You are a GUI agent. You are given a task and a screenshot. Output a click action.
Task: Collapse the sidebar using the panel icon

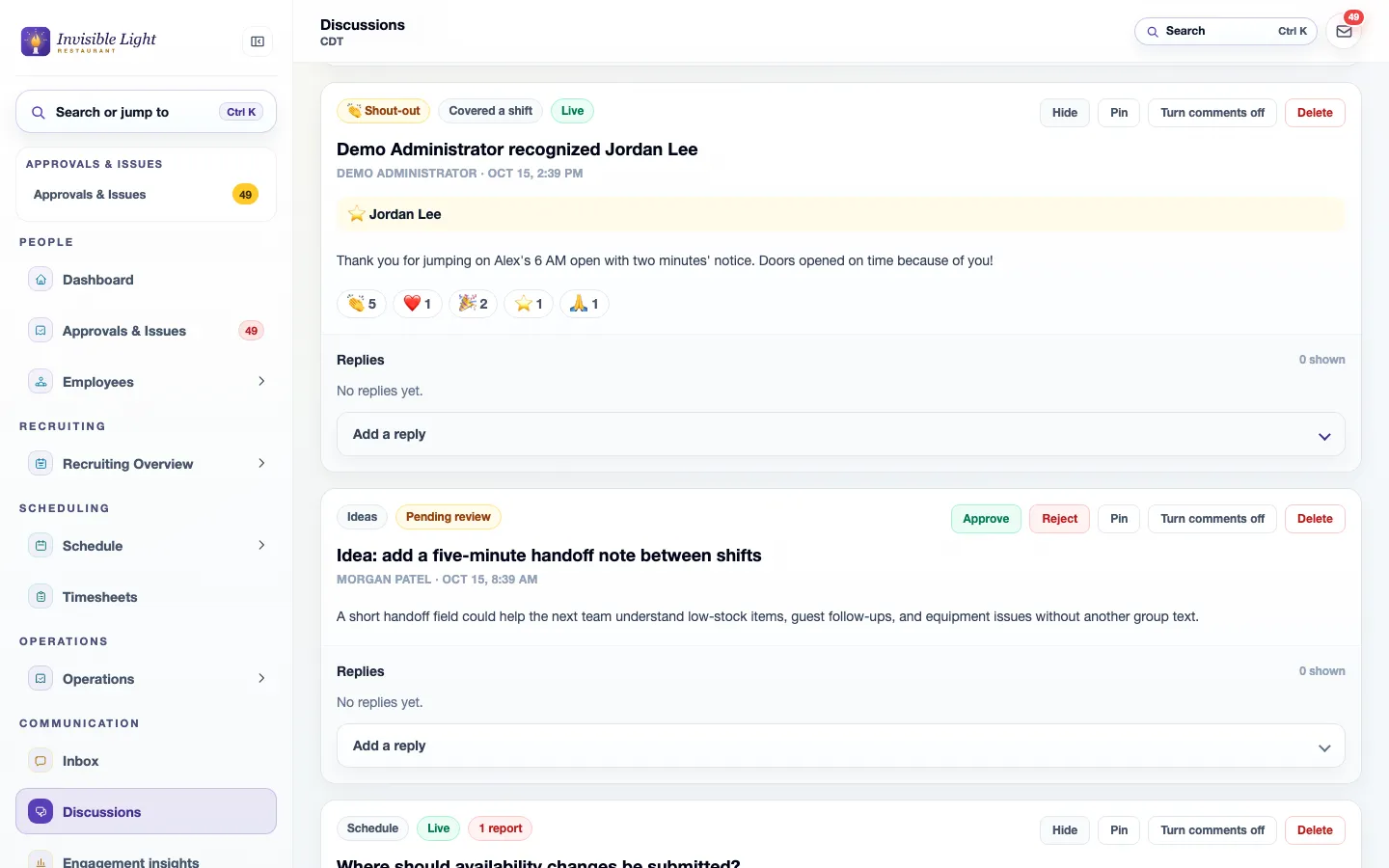(x=258, y=41)
